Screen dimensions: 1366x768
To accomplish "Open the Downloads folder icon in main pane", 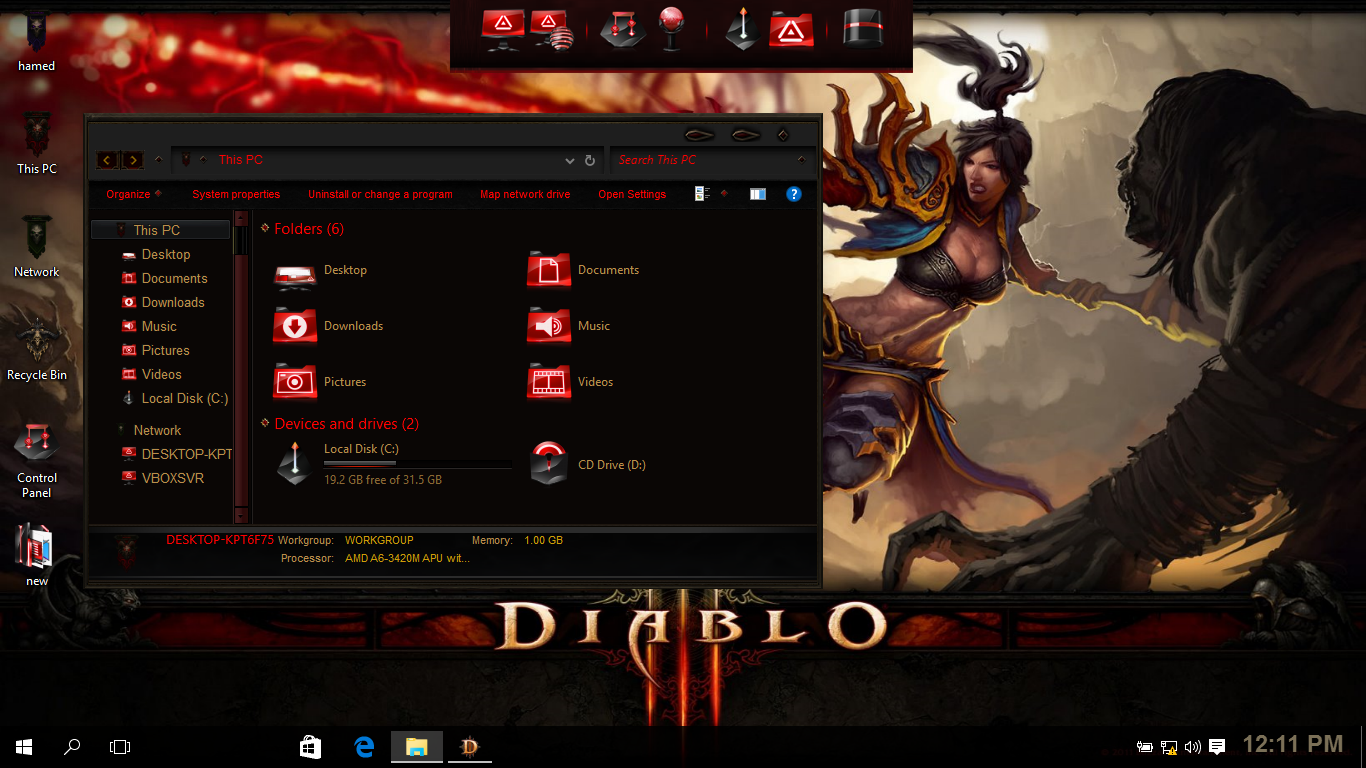I will pyautogui.click(x=295, y=326).
